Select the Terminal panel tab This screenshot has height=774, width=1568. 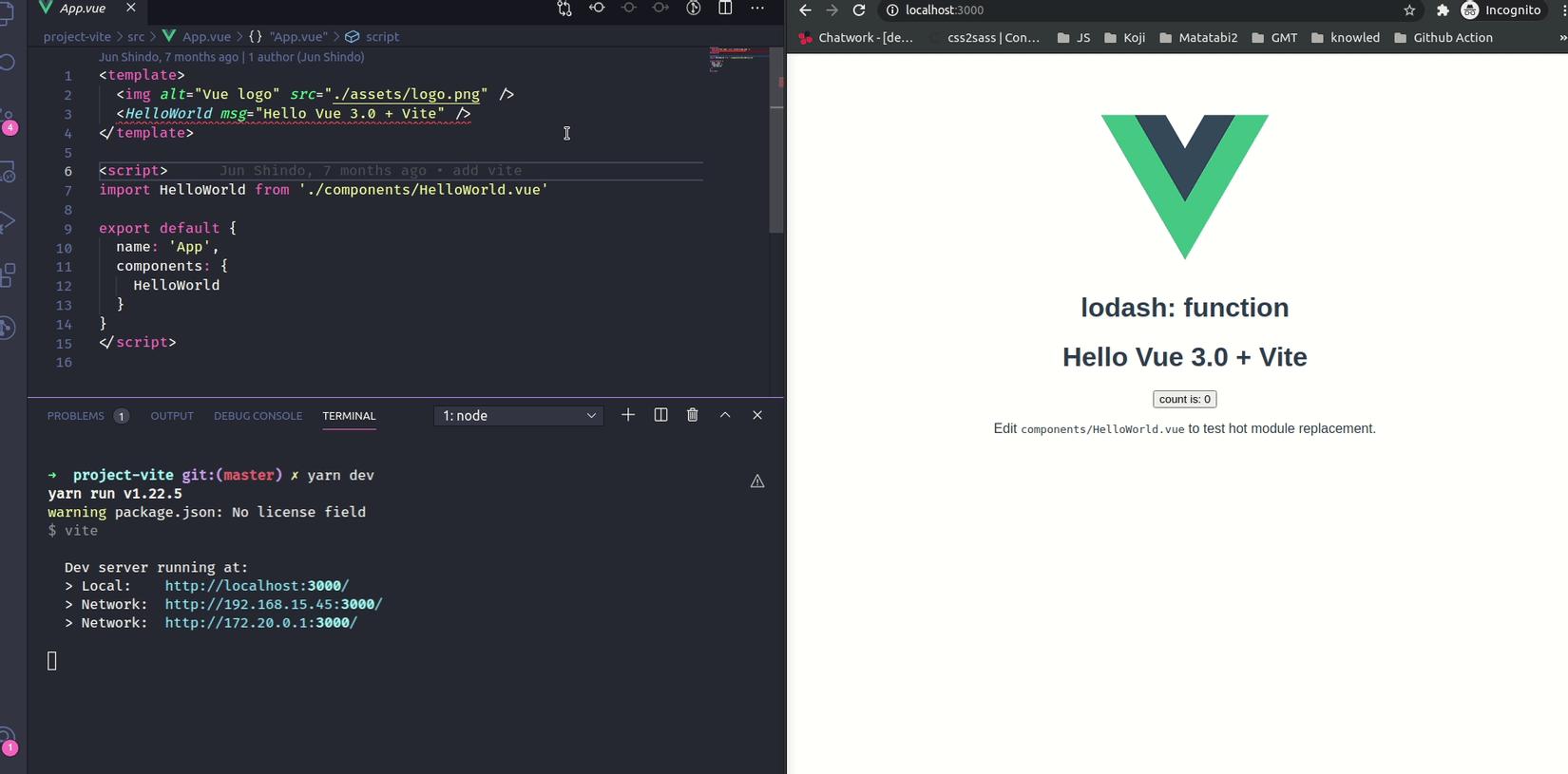click(x=349, y=416)
